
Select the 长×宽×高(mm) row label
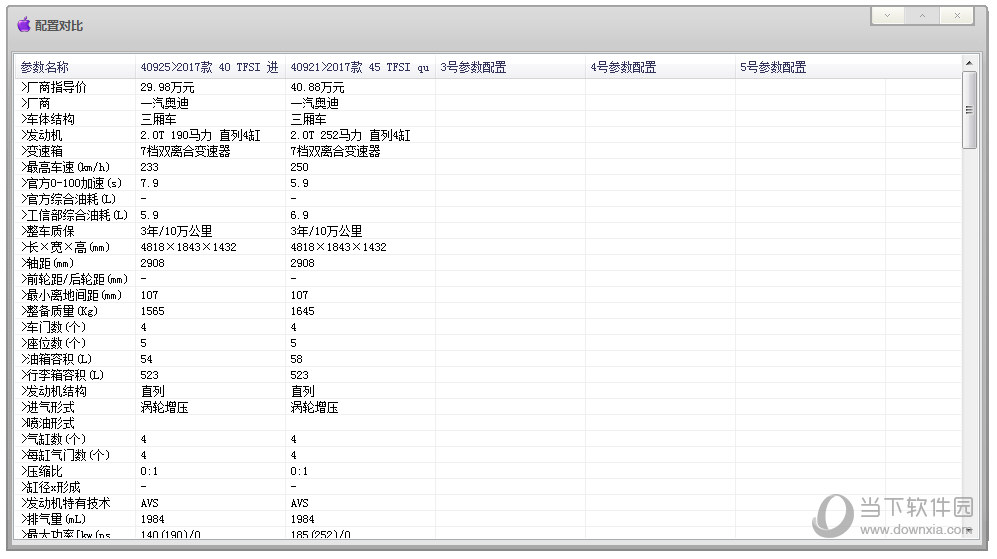coord(65,247)
